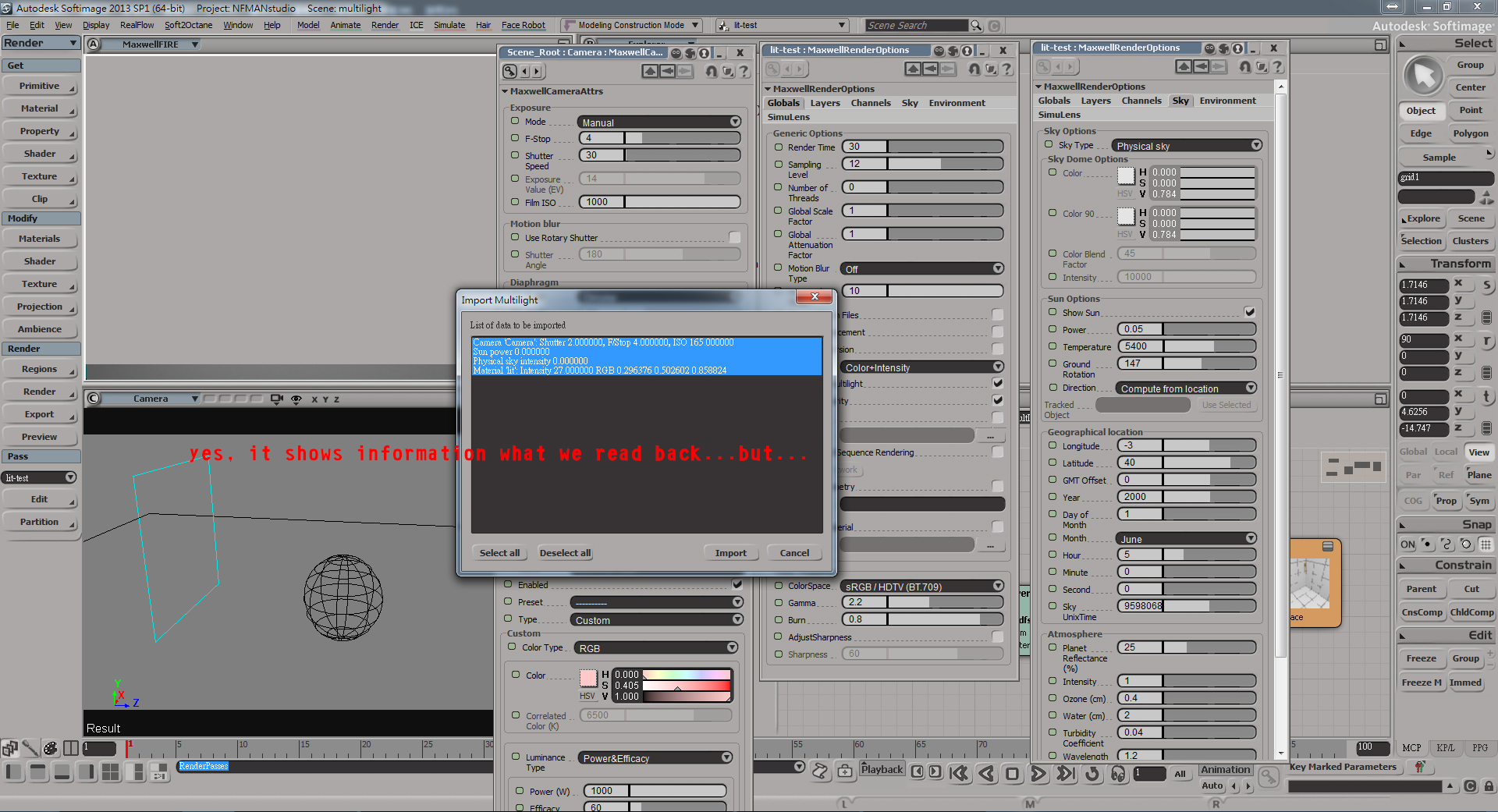The width and height of the screenshot is (1498, 812).
Task: Toggle the Auto key button
Action: click(x=1212, y=786)
